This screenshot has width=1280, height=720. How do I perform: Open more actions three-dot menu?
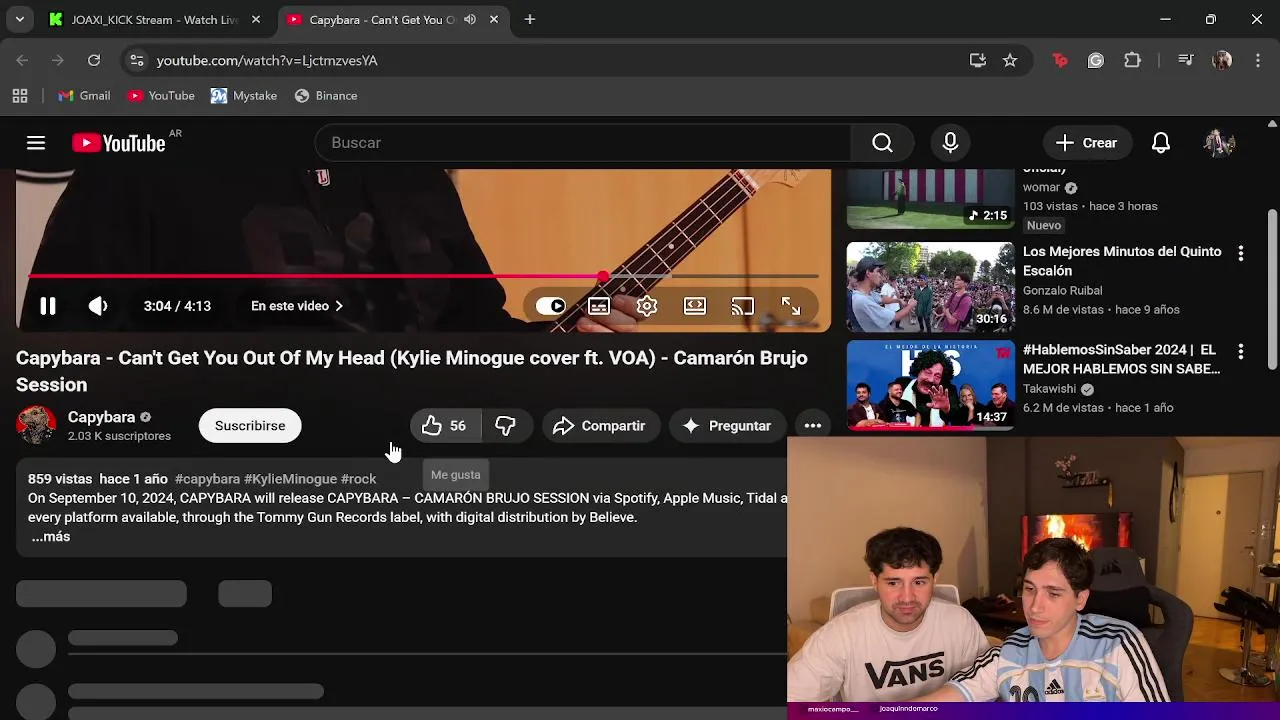813,426
